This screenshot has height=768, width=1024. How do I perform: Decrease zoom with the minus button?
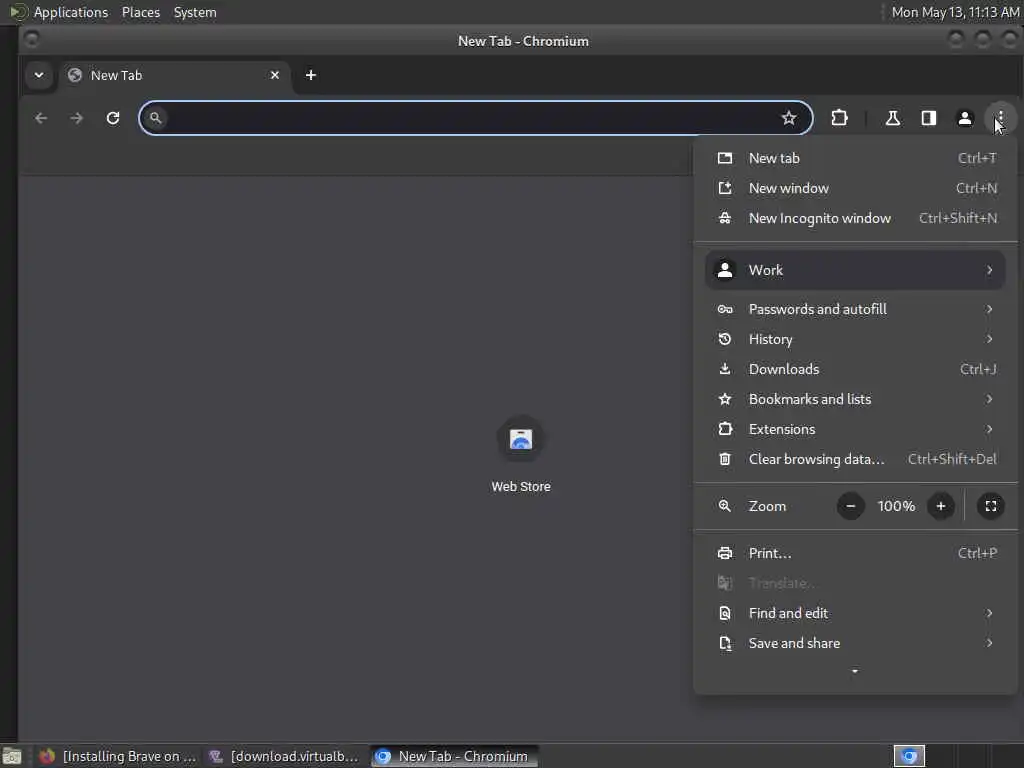click(850, 506)
